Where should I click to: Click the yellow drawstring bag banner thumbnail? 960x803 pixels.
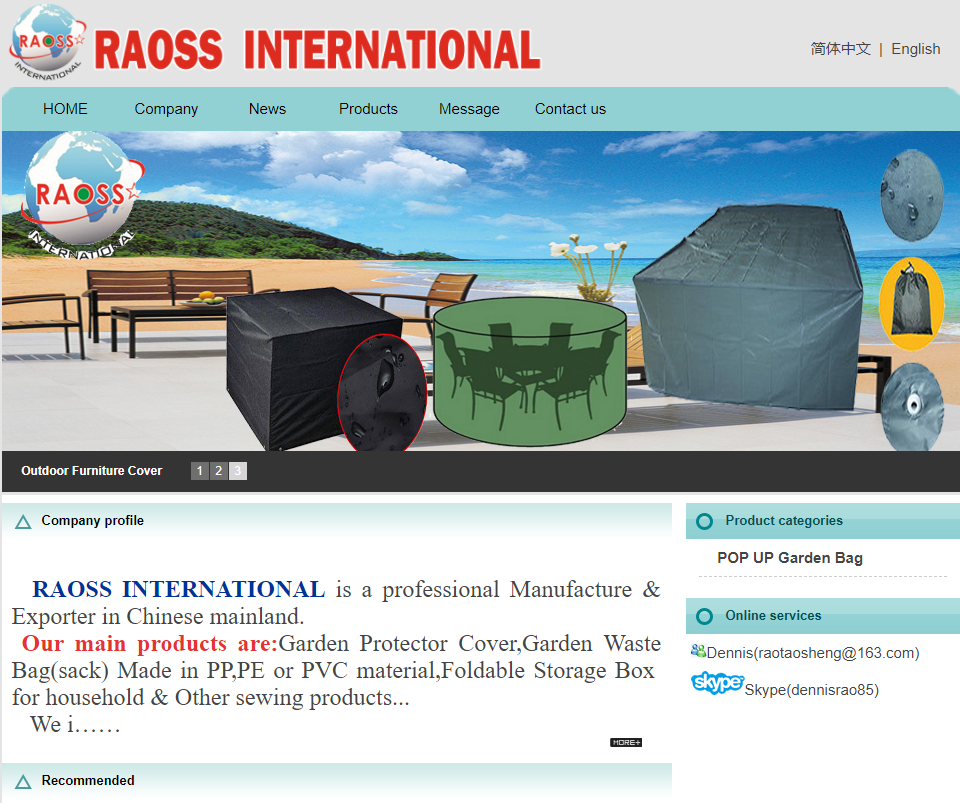[x=911, y=305]
